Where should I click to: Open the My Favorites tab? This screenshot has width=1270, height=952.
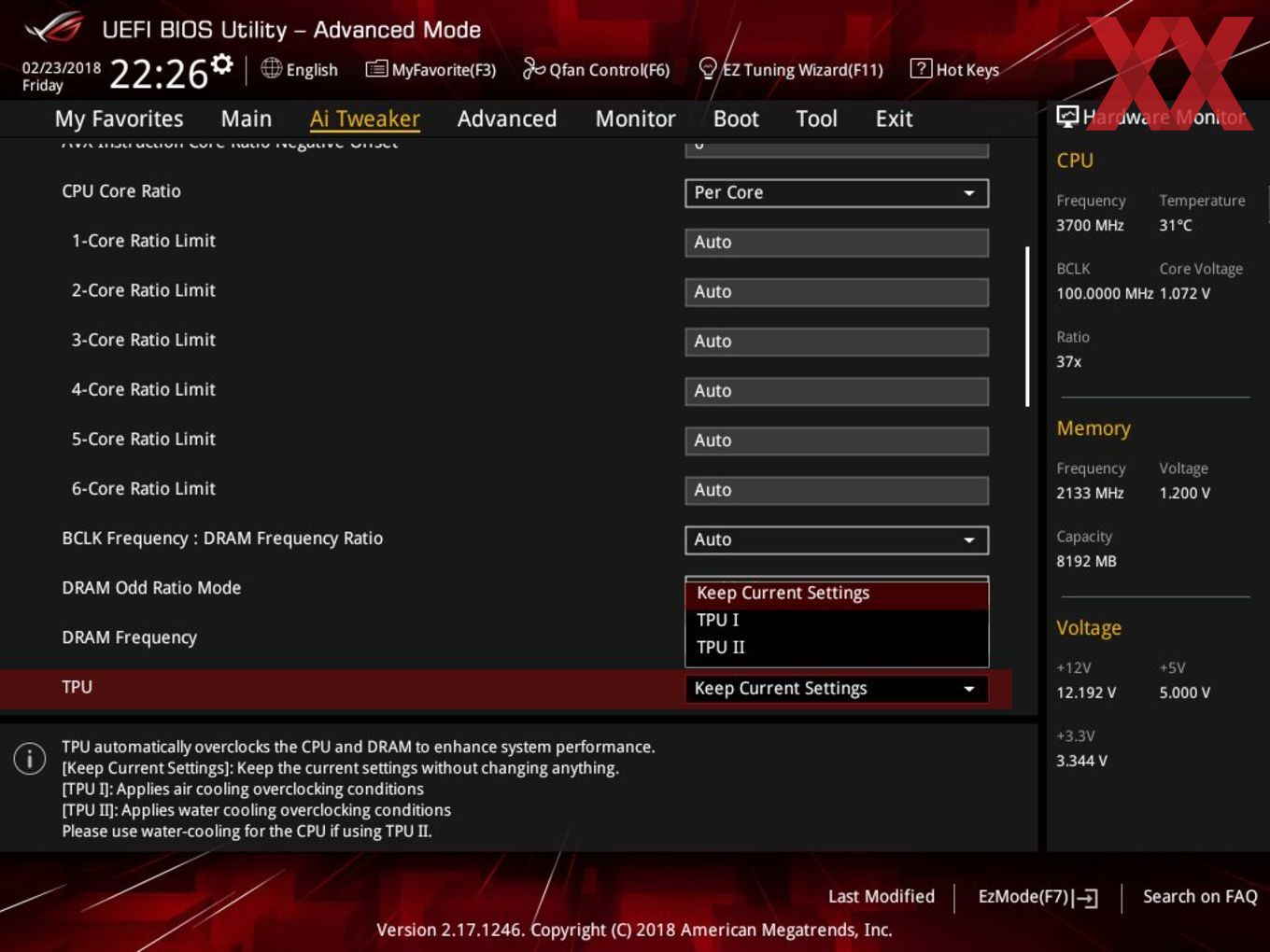click(x=119, y=119)
